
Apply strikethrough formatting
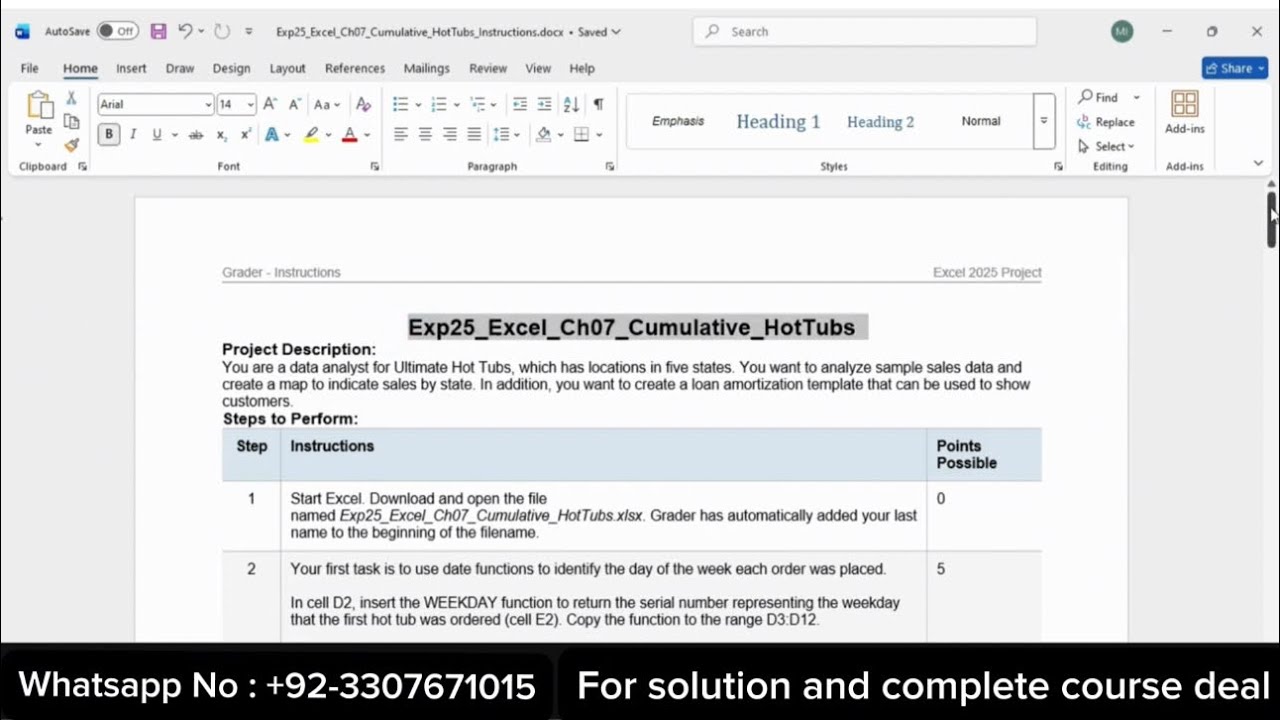coord(196,134)
